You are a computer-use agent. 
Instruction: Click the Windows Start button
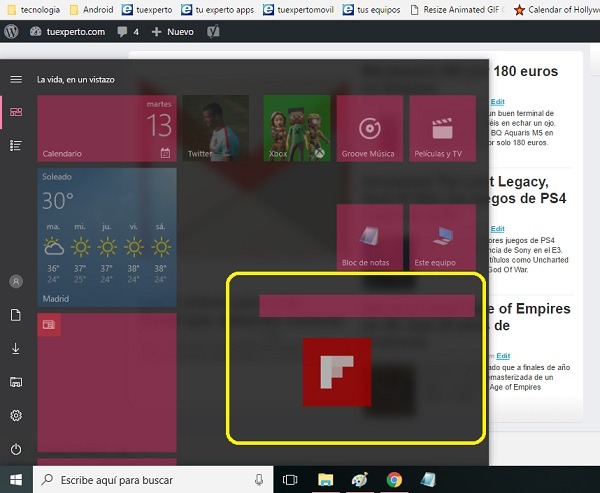point(16,480)
